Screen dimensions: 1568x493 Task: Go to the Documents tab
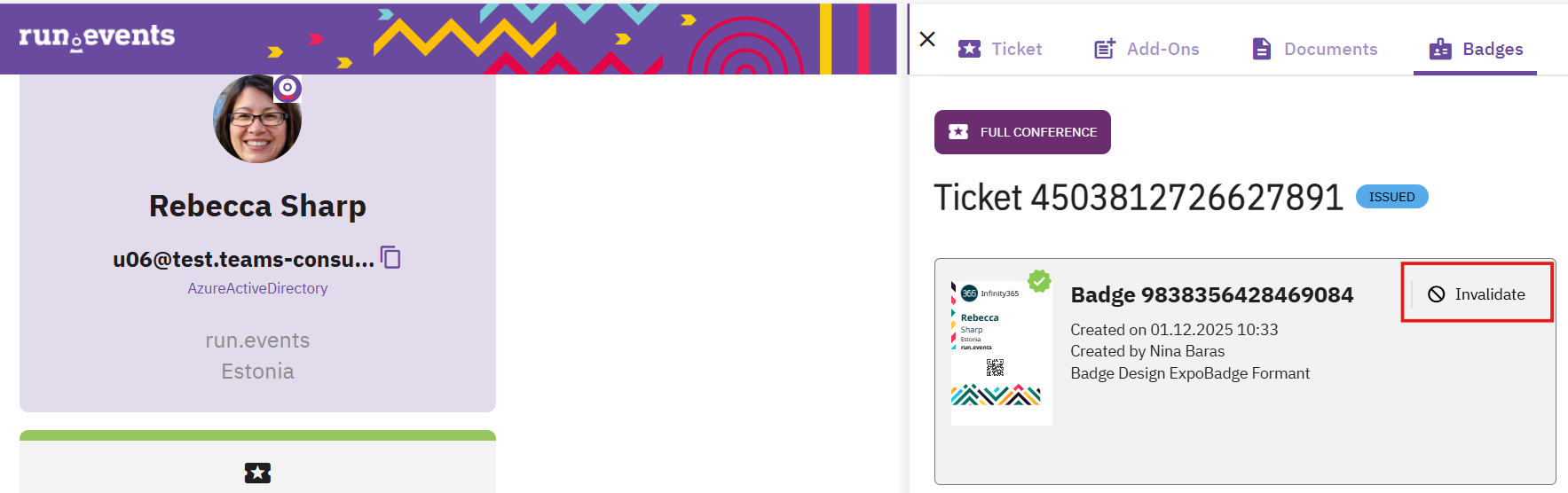tap(1314, 49)
